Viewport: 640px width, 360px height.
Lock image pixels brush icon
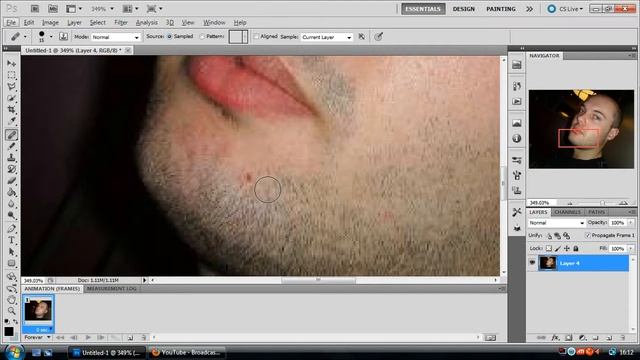(x=558, y=248)
